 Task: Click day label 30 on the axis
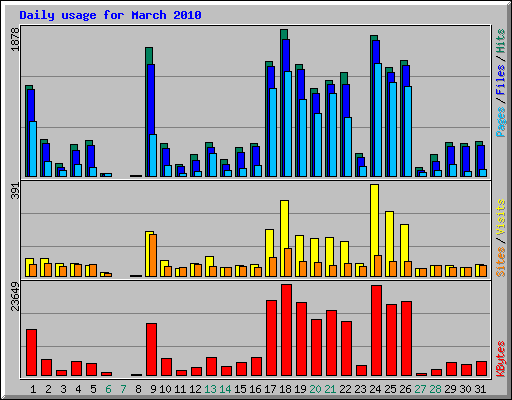[x=465, y=389]
